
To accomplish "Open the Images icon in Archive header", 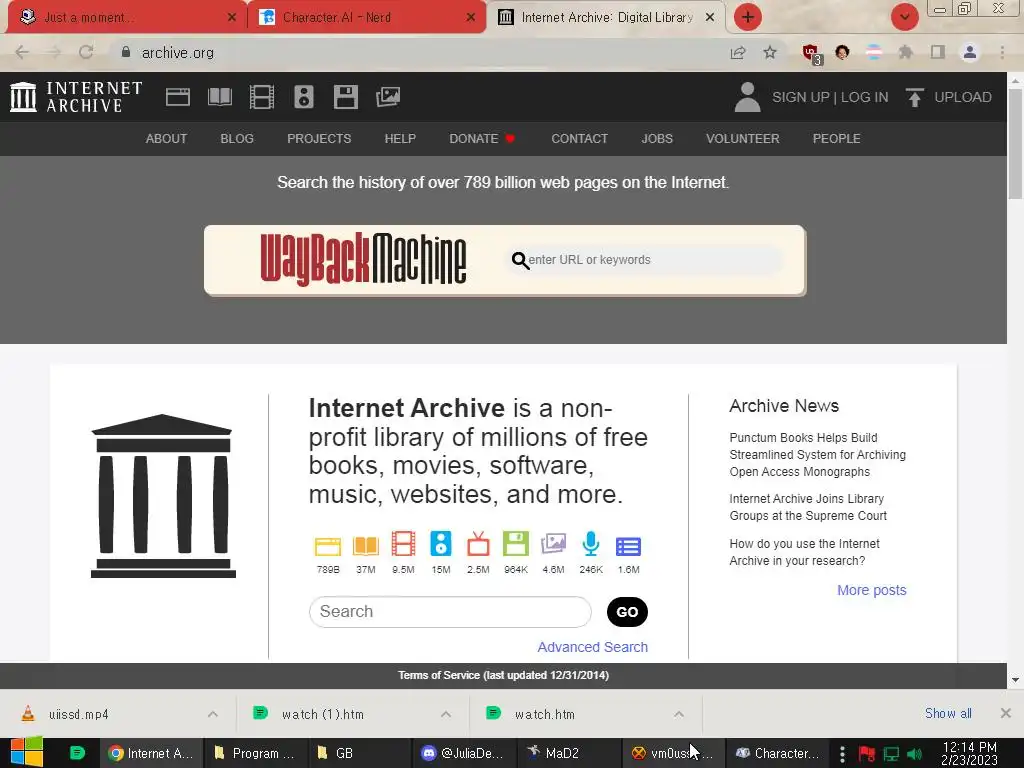I will pos(388,97).
